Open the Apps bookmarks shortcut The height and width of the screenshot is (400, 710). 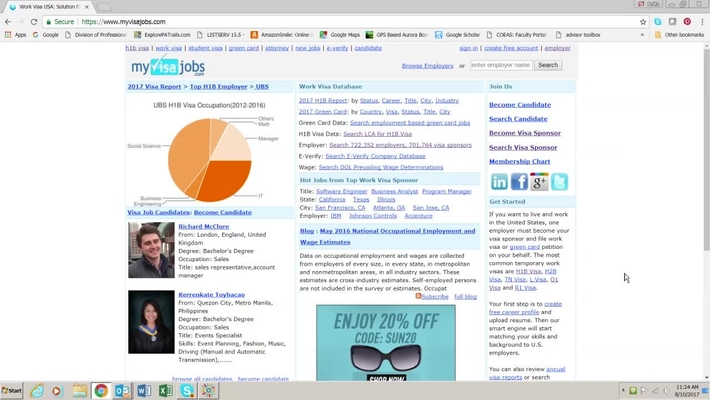[x=15, y=34]
